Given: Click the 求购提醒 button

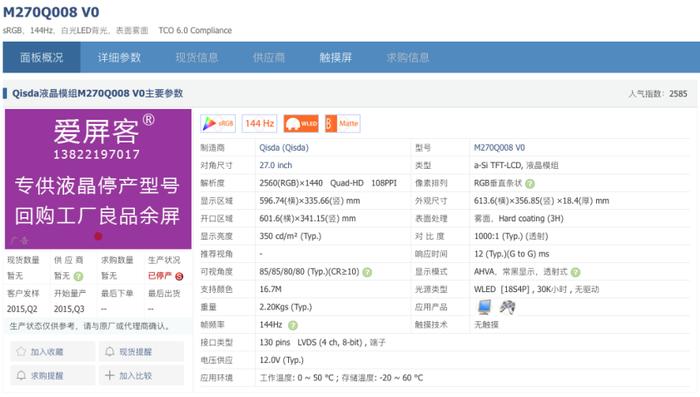Looking at the screenshot, I should tap(53, 376).
